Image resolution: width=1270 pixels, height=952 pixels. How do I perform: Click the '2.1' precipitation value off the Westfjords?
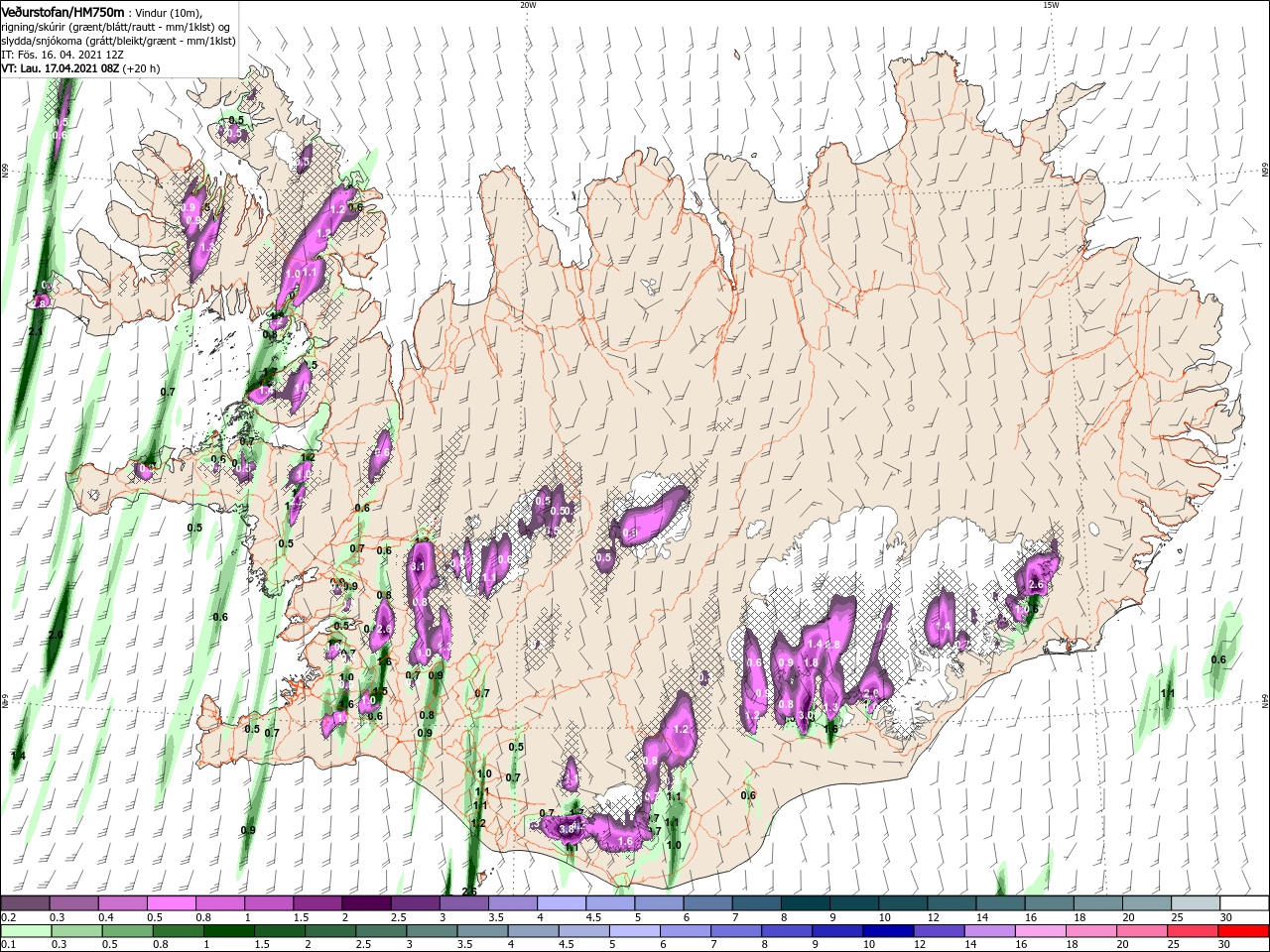point(36,330)
